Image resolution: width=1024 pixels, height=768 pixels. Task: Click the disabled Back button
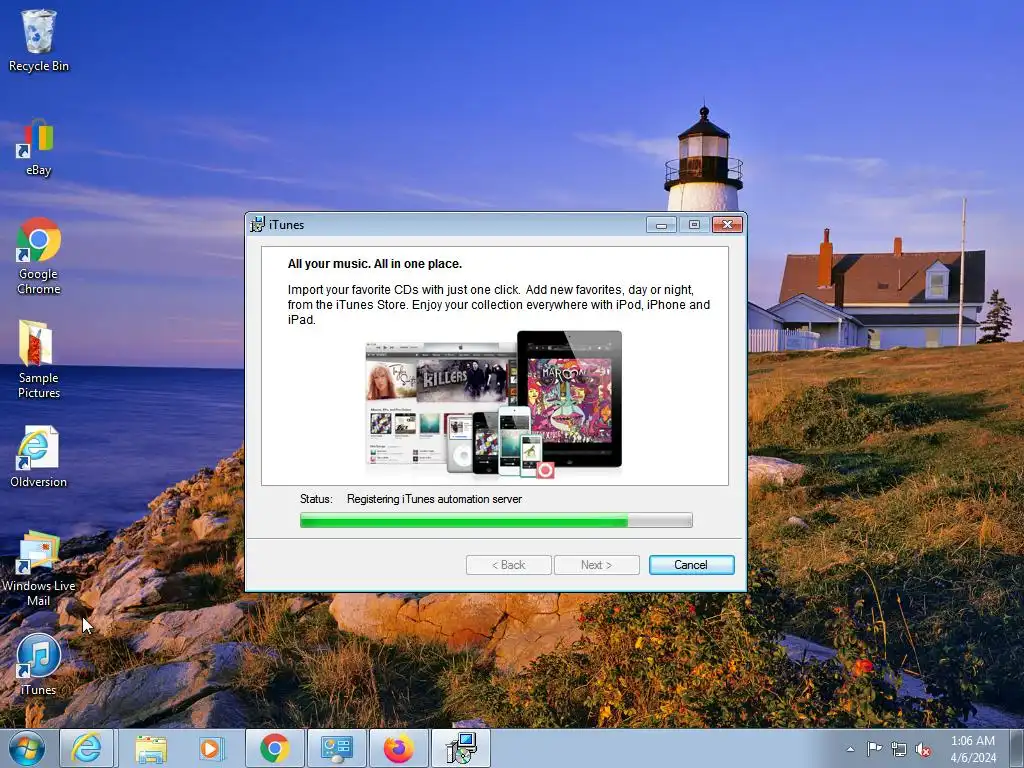(508, 565)
